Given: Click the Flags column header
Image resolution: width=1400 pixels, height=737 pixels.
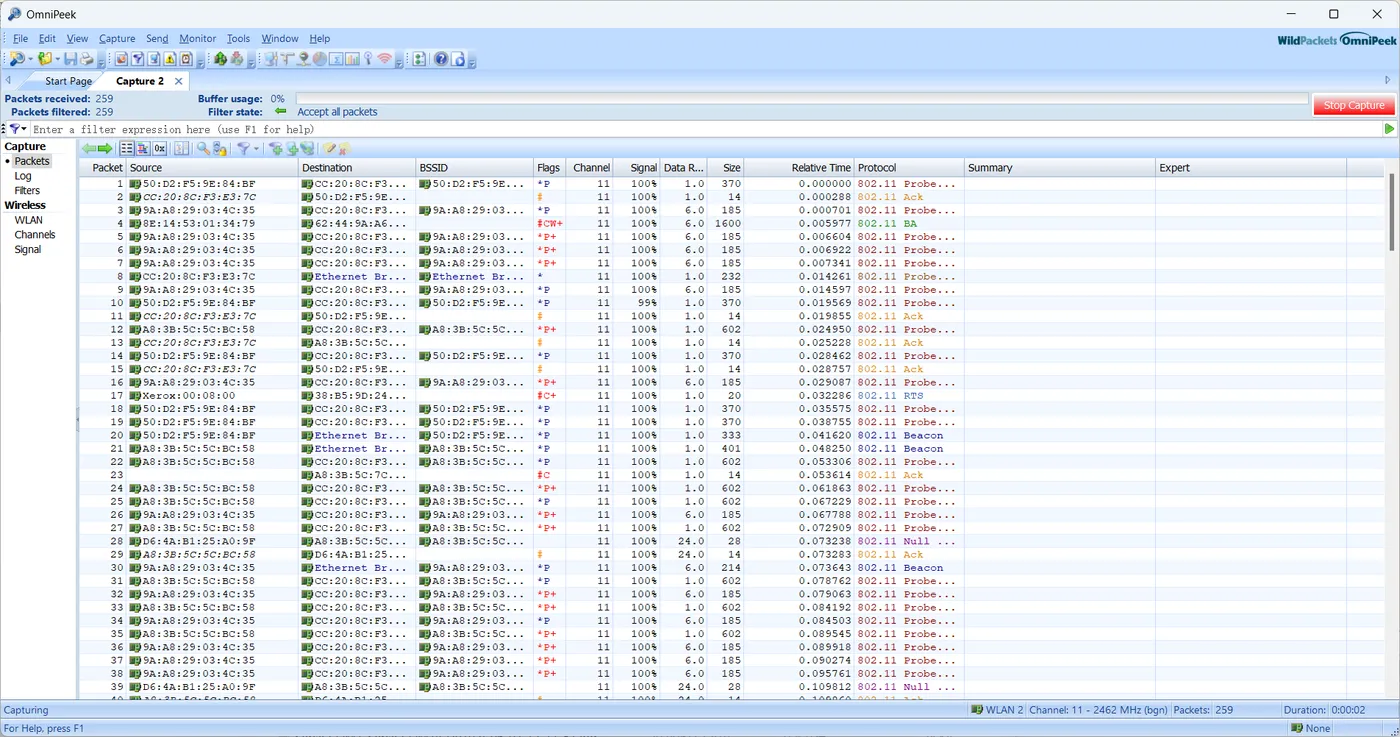Looking at the screenshot, I should [x=550, y=168].
